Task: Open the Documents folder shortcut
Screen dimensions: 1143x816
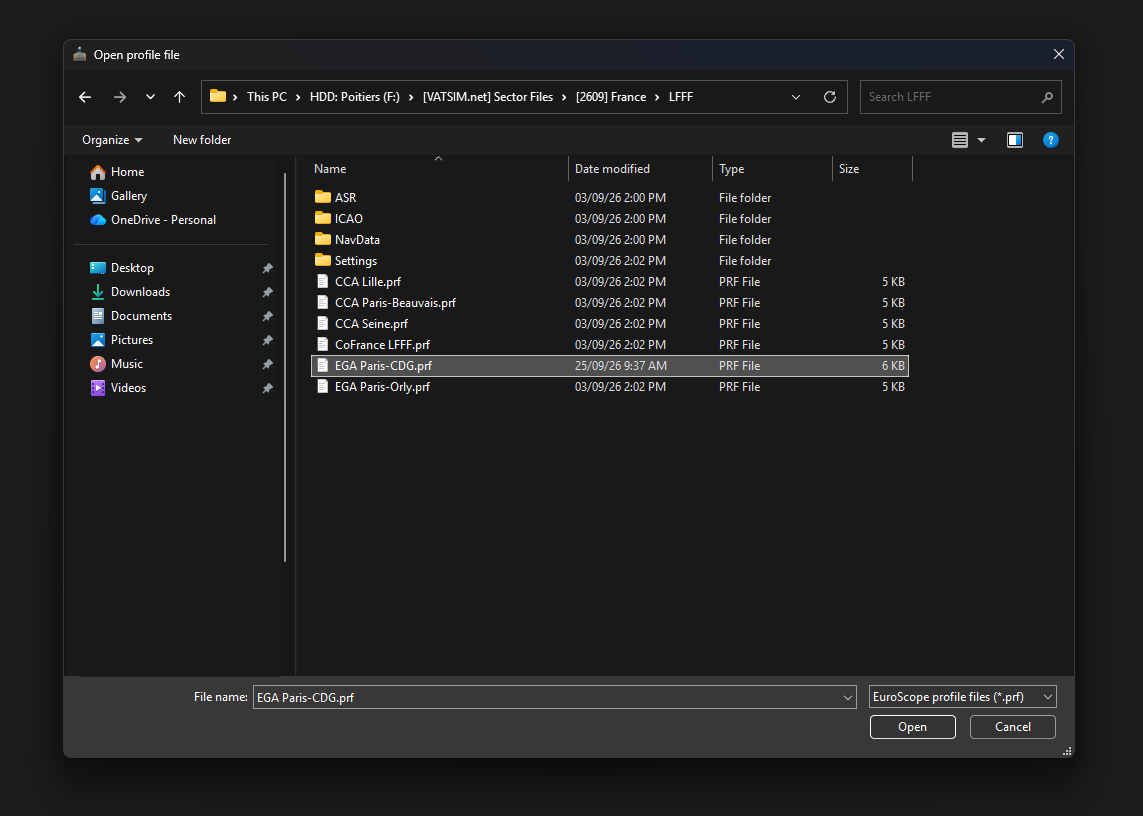Action: pos(131,316)
